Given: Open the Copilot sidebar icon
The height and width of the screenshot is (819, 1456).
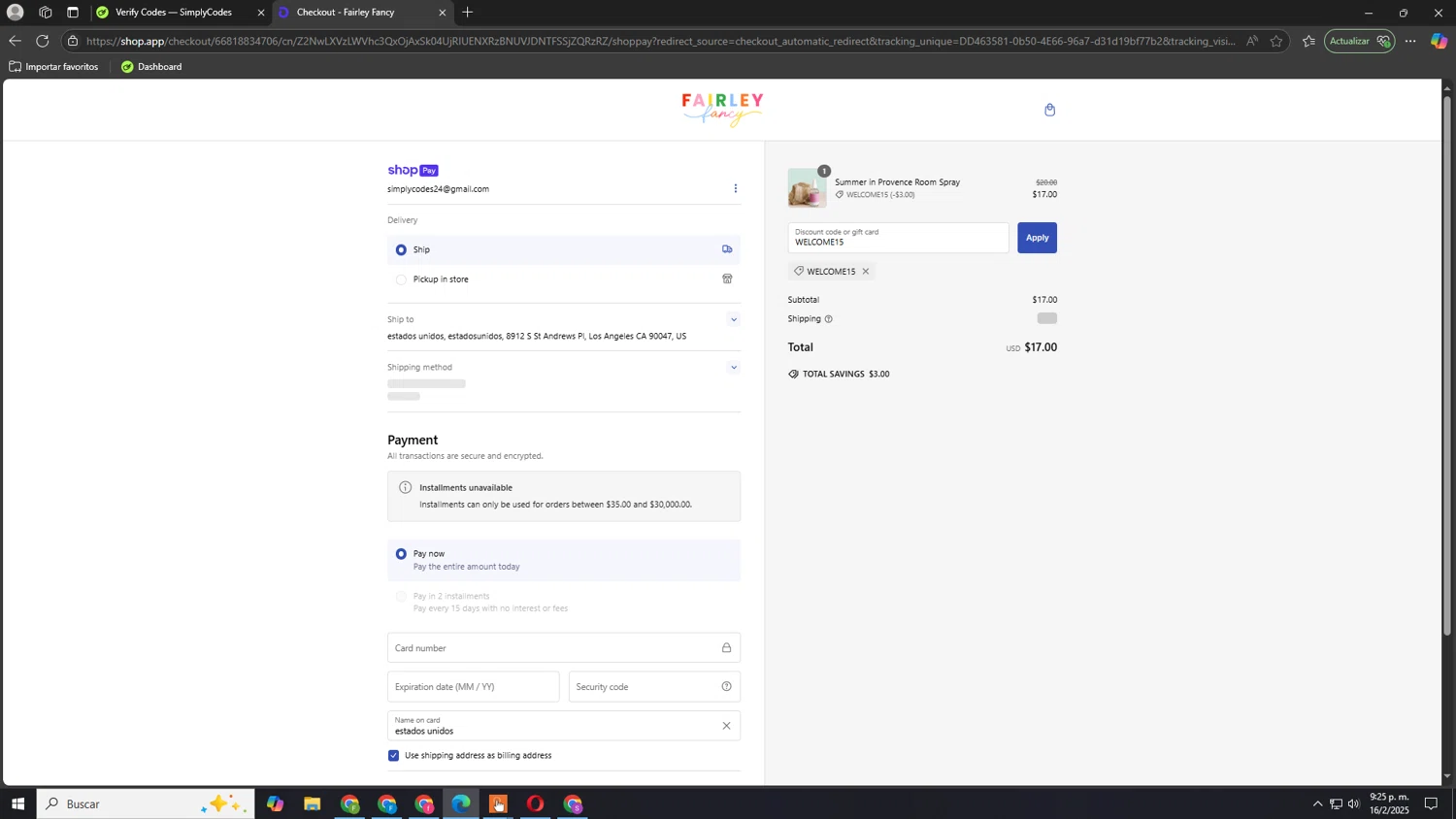Looking at the screenshot, I should coord(1439,41).
